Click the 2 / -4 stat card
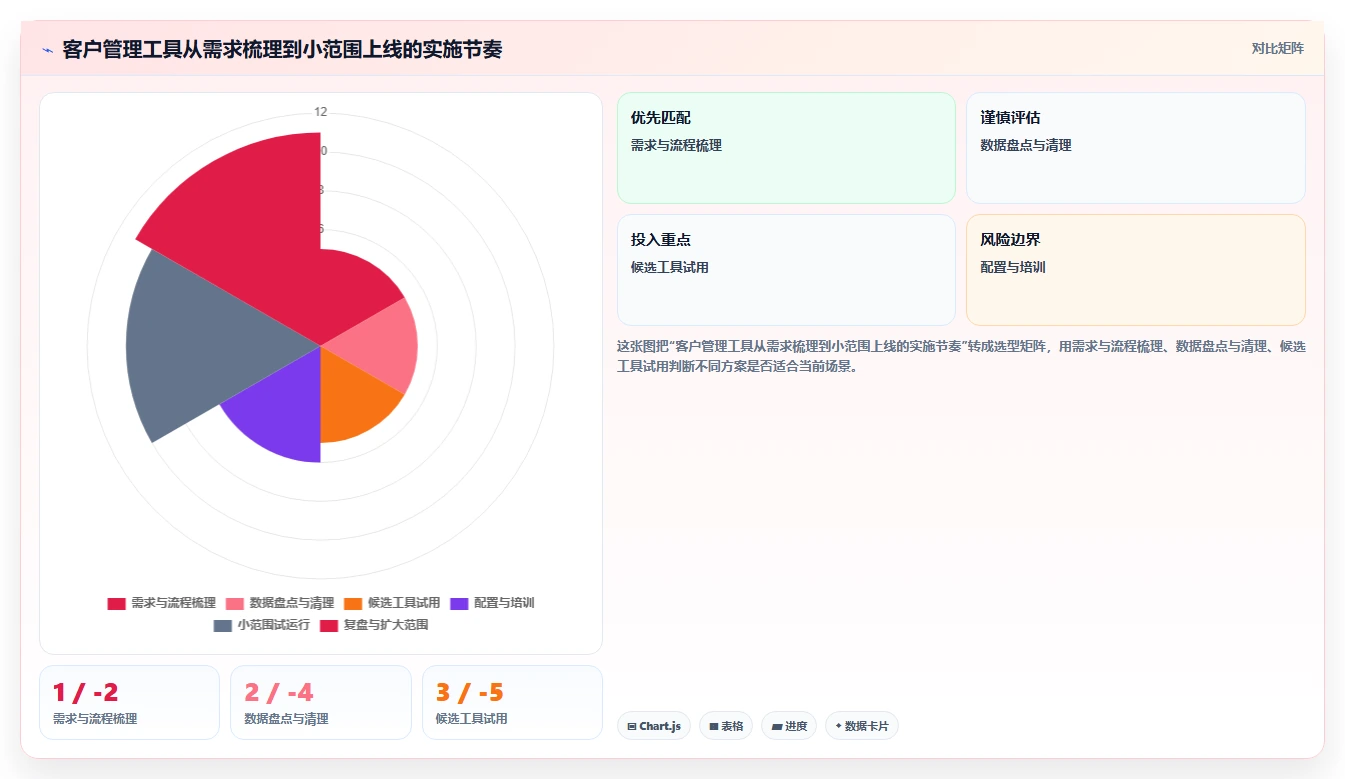 point(321,702)
